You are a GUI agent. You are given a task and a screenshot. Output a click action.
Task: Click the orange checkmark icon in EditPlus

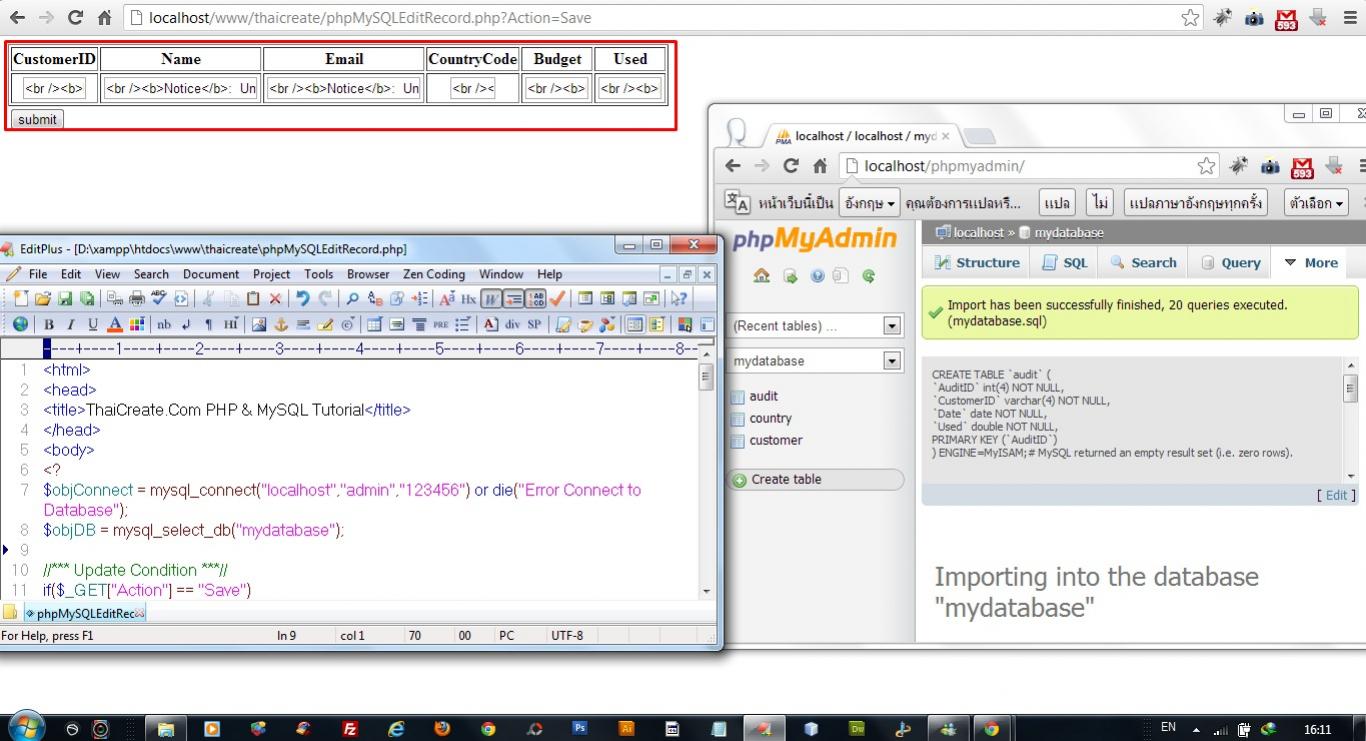pos(557,298)
